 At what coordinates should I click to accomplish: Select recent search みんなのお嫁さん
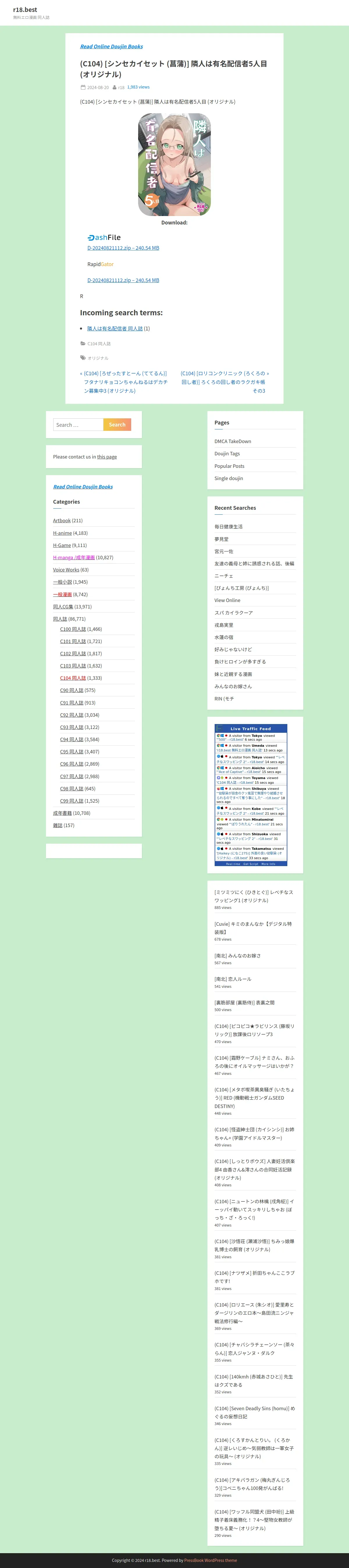pos(233,686)
